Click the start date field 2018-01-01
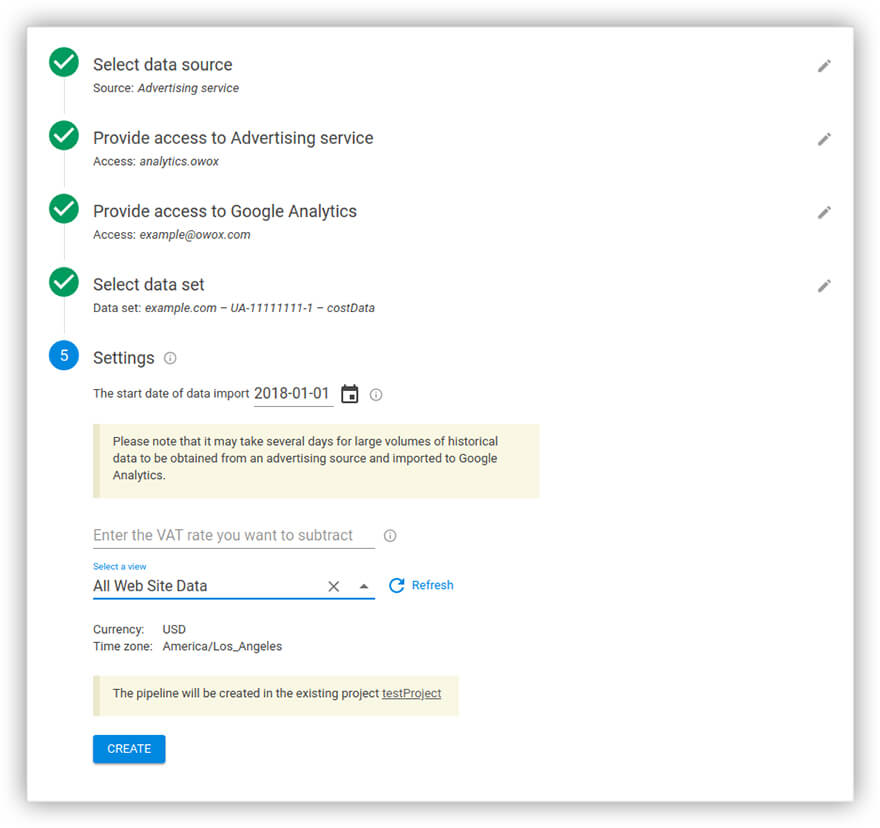Image resolution: width=880 pixels, height=828 pixels. pyautogui.click(x=292, y=394)
